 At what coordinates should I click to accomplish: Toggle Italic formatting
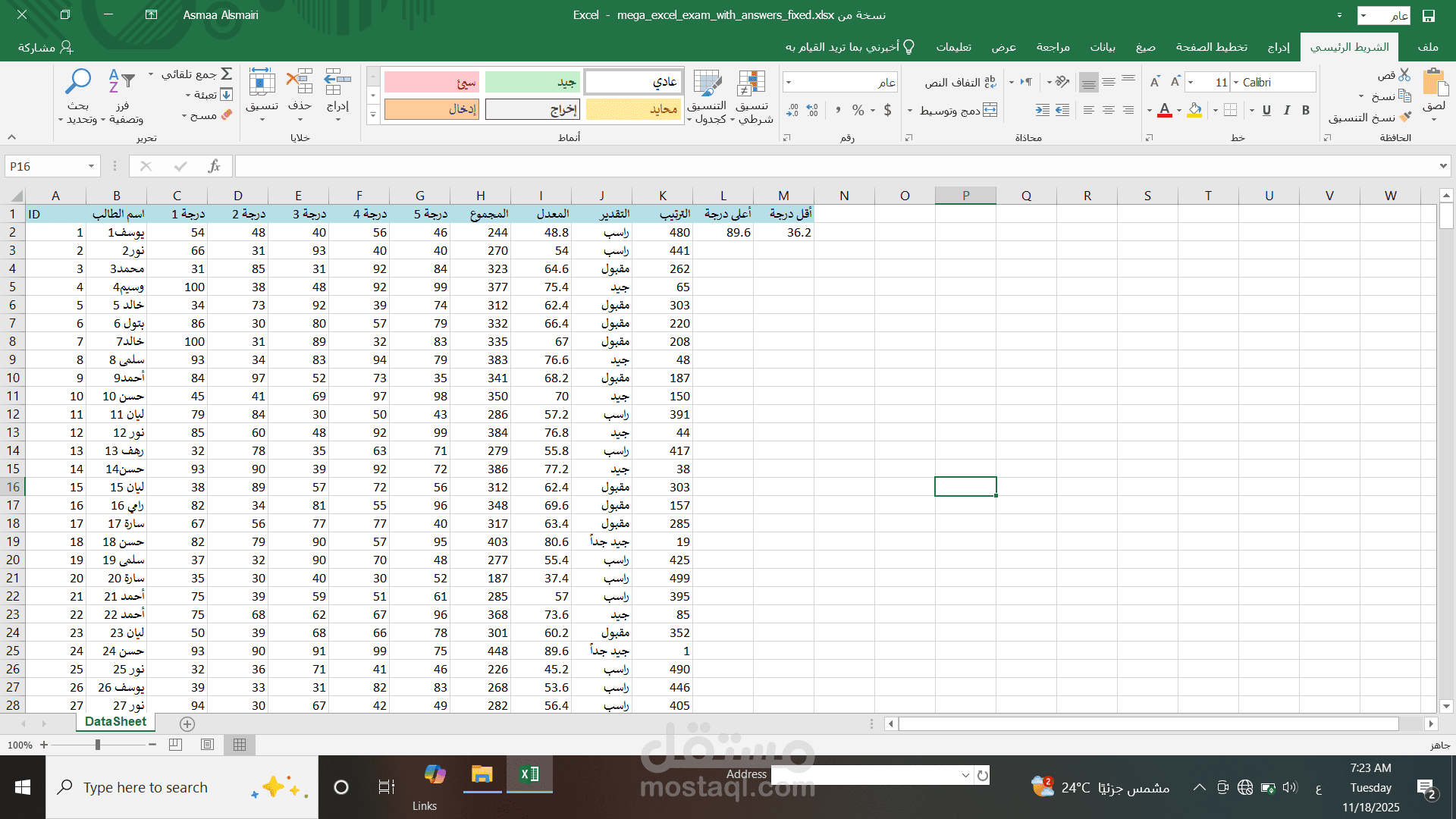click(1286, 110)
